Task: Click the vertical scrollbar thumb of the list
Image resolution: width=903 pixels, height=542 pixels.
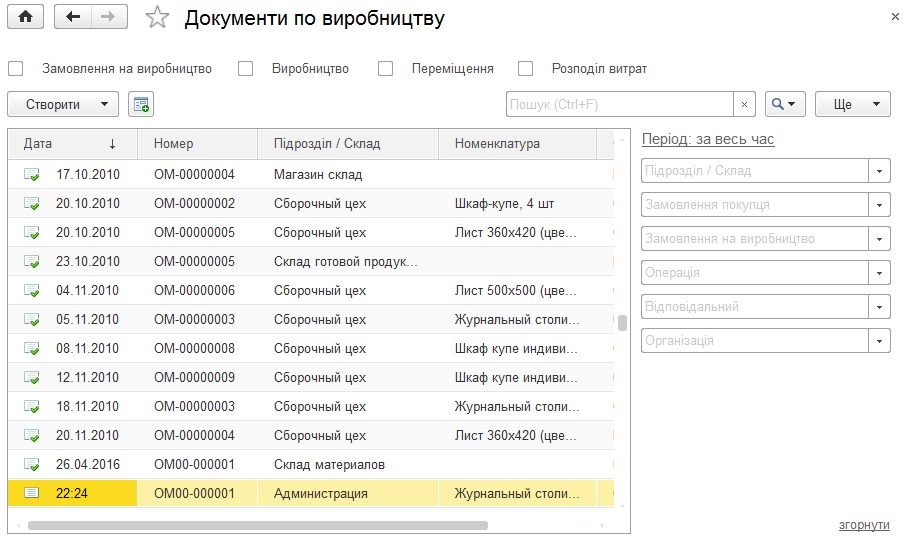Action: 622,323
